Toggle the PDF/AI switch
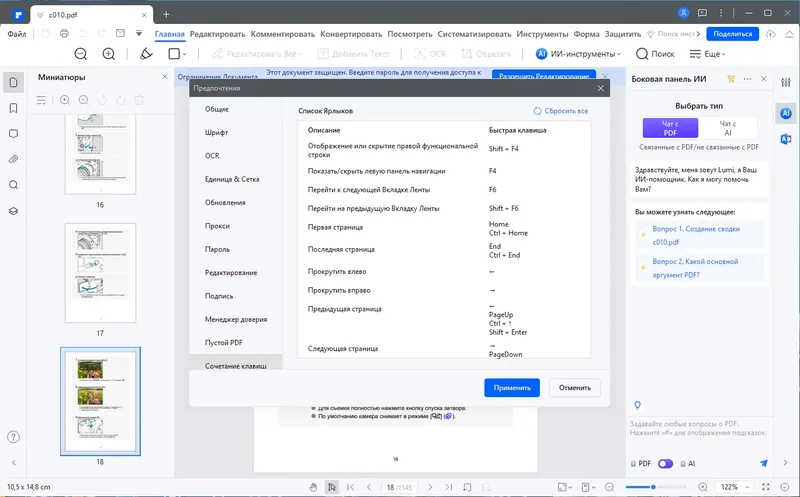800x497 pixels. coord(665,464)
